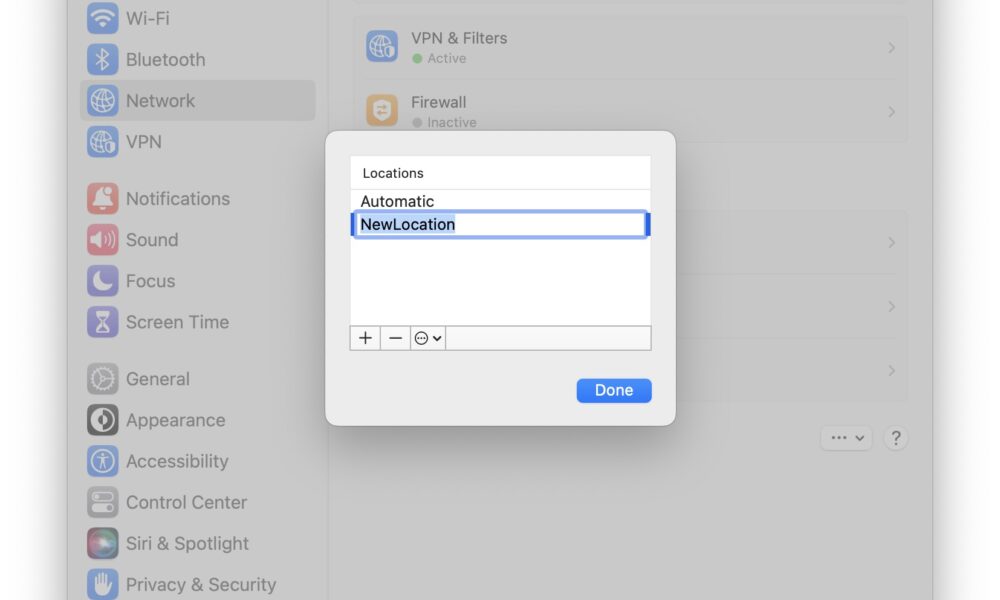The image size is (1000, 600).
Task: Expand the VPN & Filters row chevron
Action: point(892,48)
